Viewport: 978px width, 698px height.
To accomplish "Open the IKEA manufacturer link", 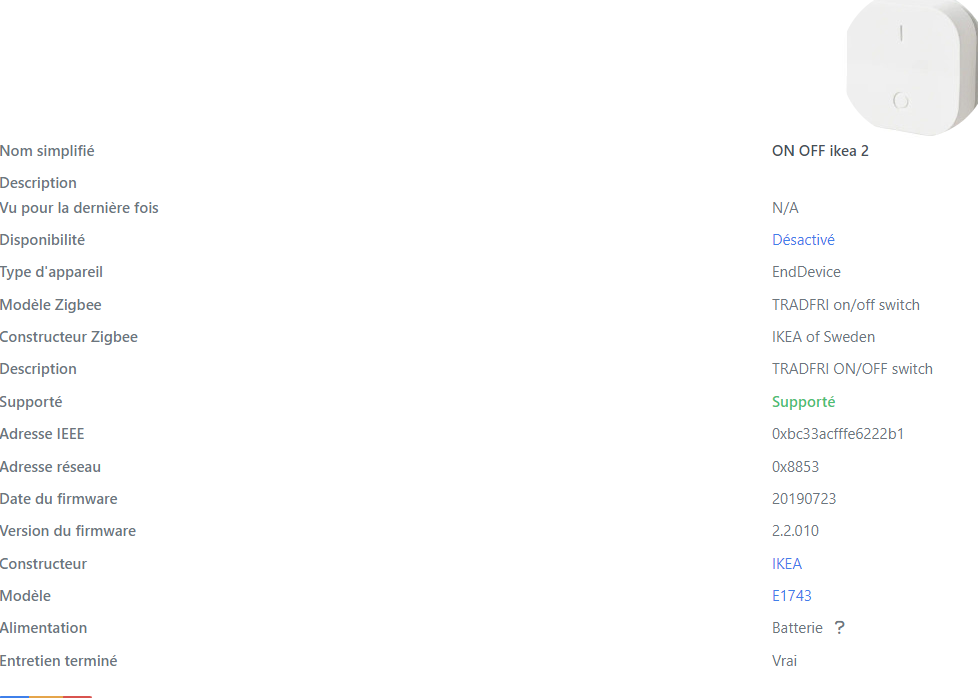I will pos(787,564).
